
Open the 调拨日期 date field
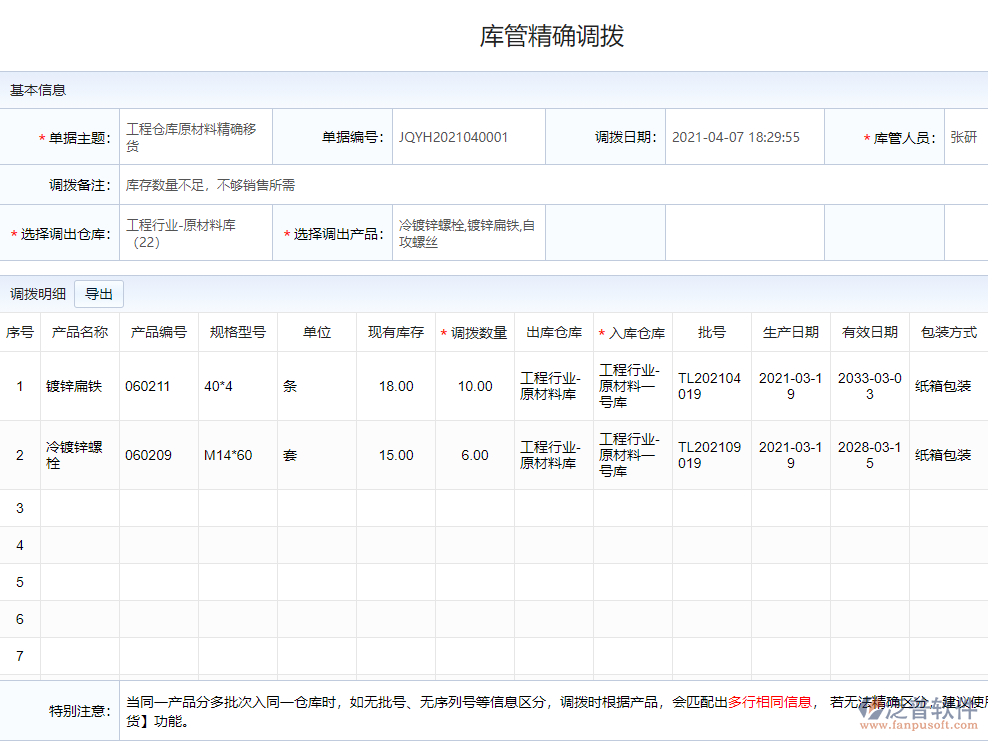coord(743,138)
